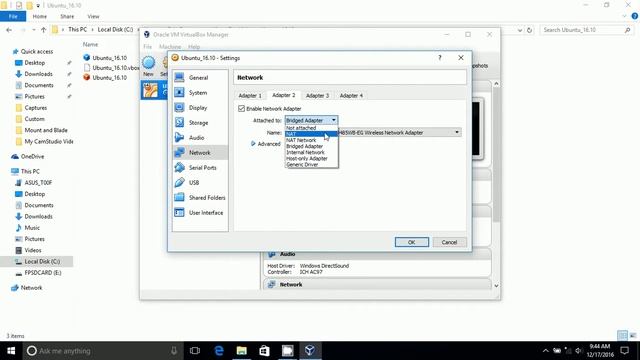The height and width of the screenshot is (360, 640).
Task: Open Microsoft Edge from taskbar
Action: [219, 351]
